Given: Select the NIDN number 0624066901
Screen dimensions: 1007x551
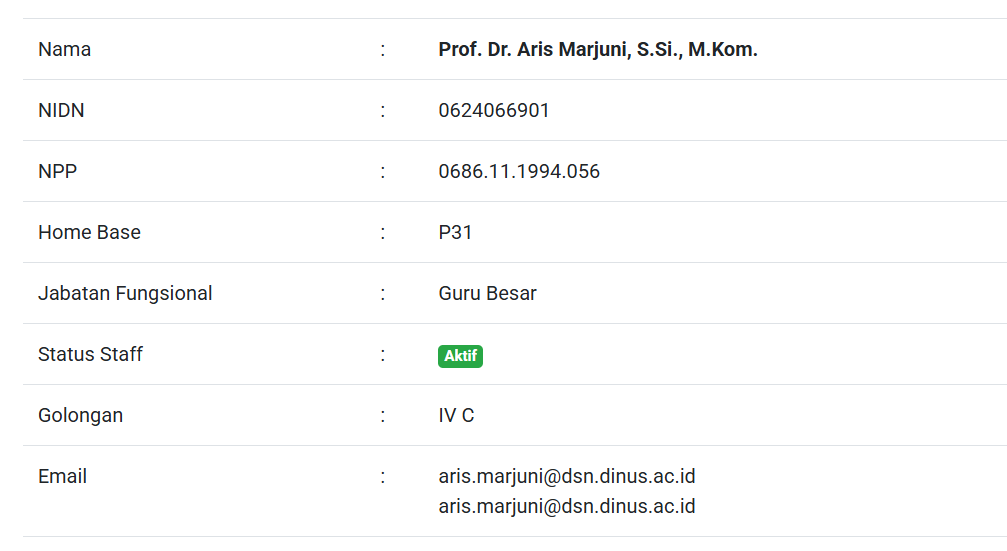Looking at the screenshot, I should (494, 110).
